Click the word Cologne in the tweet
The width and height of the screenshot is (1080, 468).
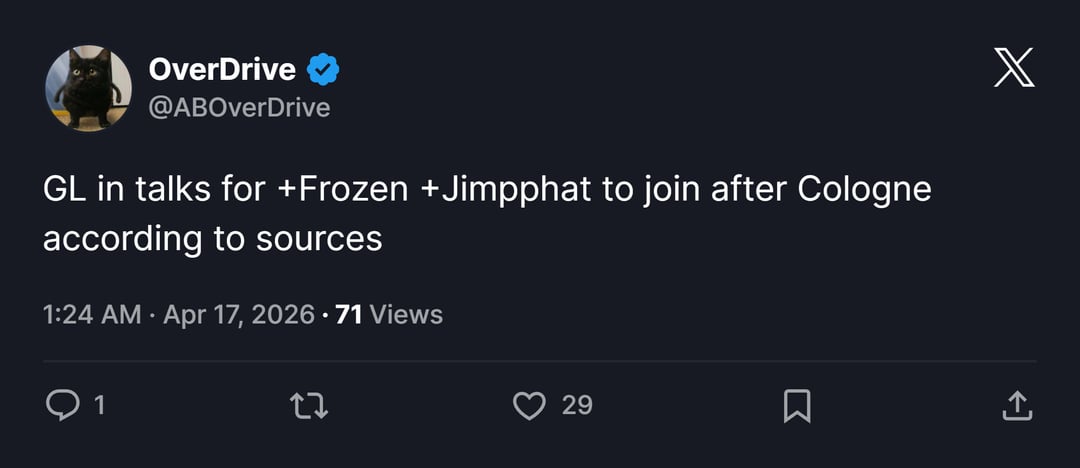864,190
